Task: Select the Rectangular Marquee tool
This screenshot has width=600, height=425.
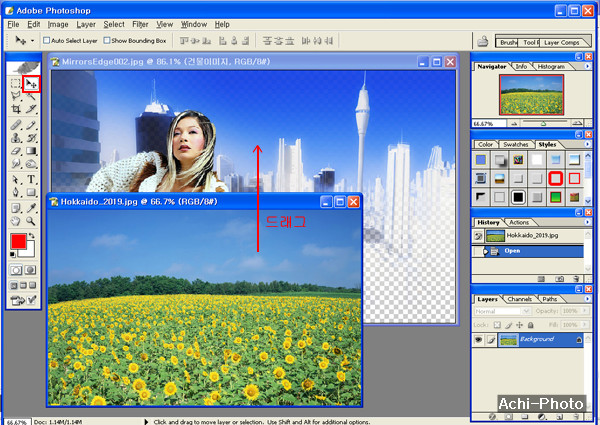Action: coord(16,84)
